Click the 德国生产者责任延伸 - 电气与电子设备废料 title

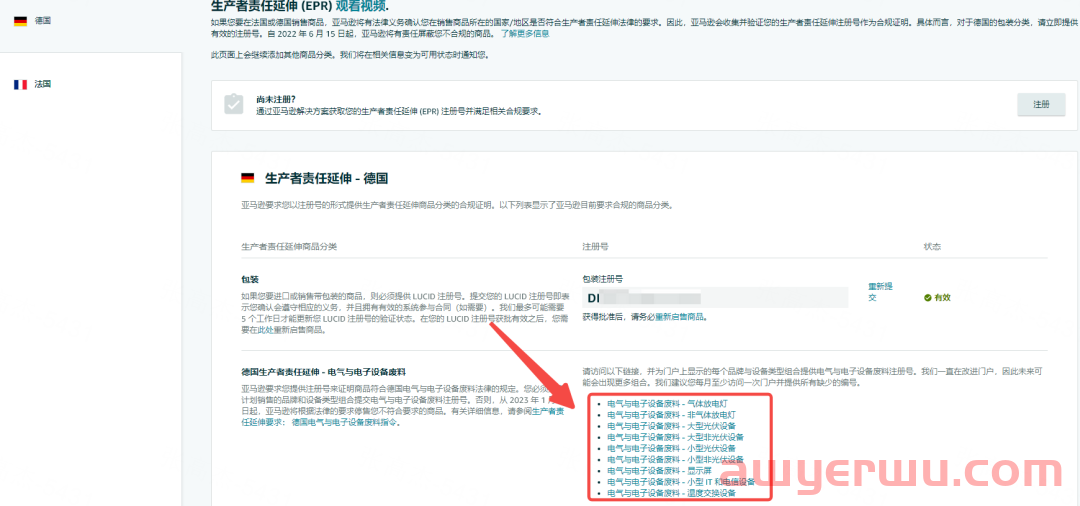point(323,372)
